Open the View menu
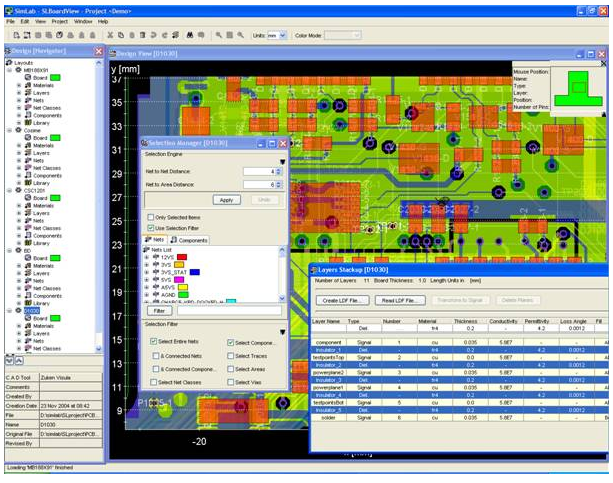The width and height of the screenshot is (613, 483). pos(40,22)
